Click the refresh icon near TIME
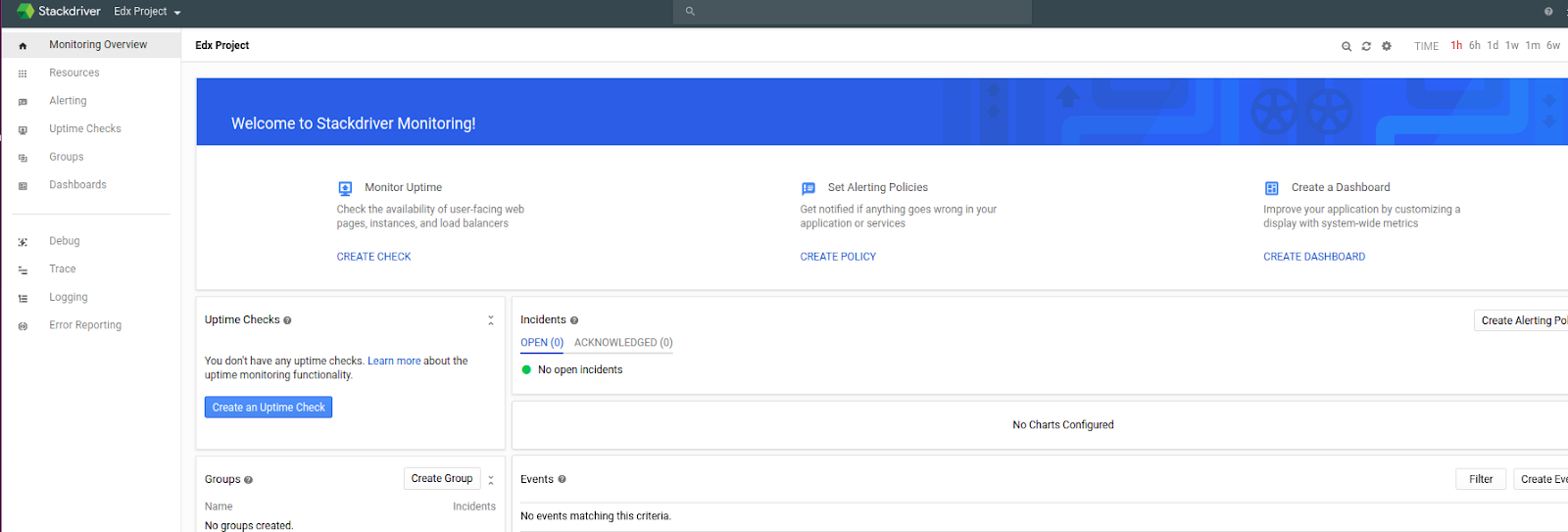Image resolution: width=1568 pixels, height=532 pixels. point(1366,46)
